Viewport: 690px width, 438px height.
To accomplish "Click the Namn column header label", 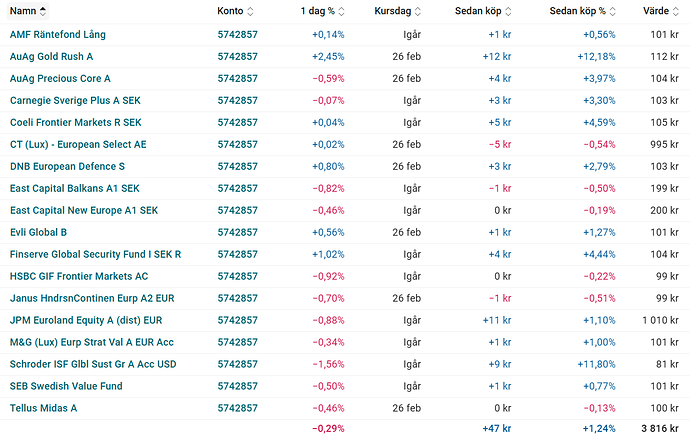I will (23, 11).
